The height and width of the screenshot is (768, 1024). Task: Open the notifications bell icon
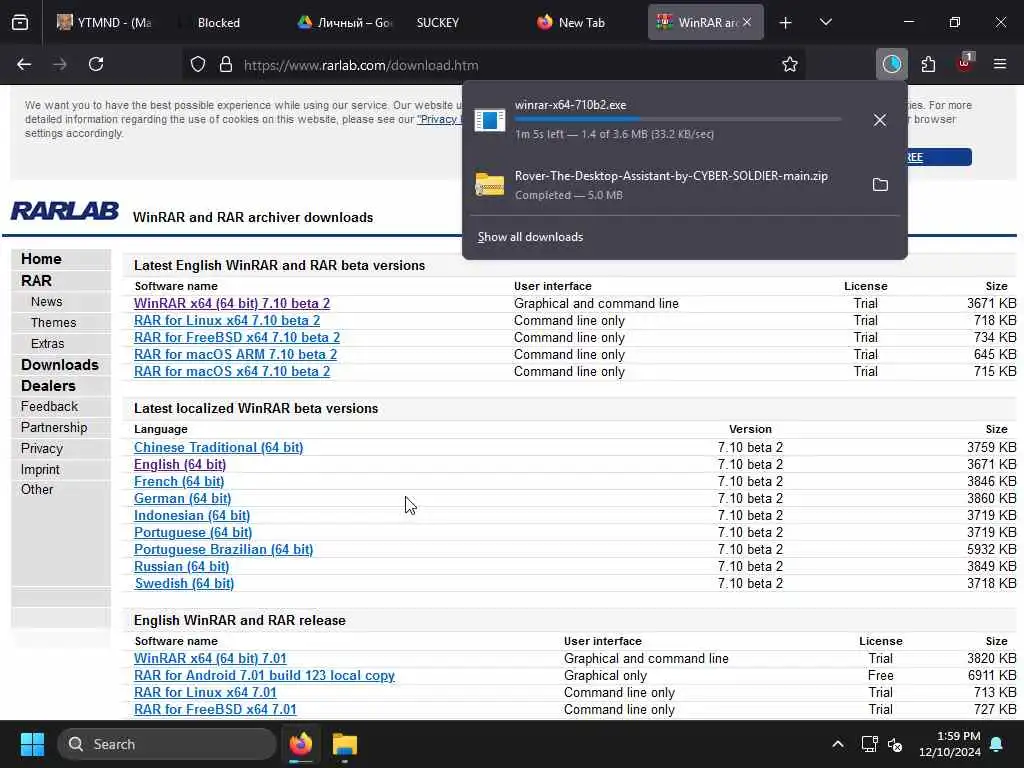(997, 744)
